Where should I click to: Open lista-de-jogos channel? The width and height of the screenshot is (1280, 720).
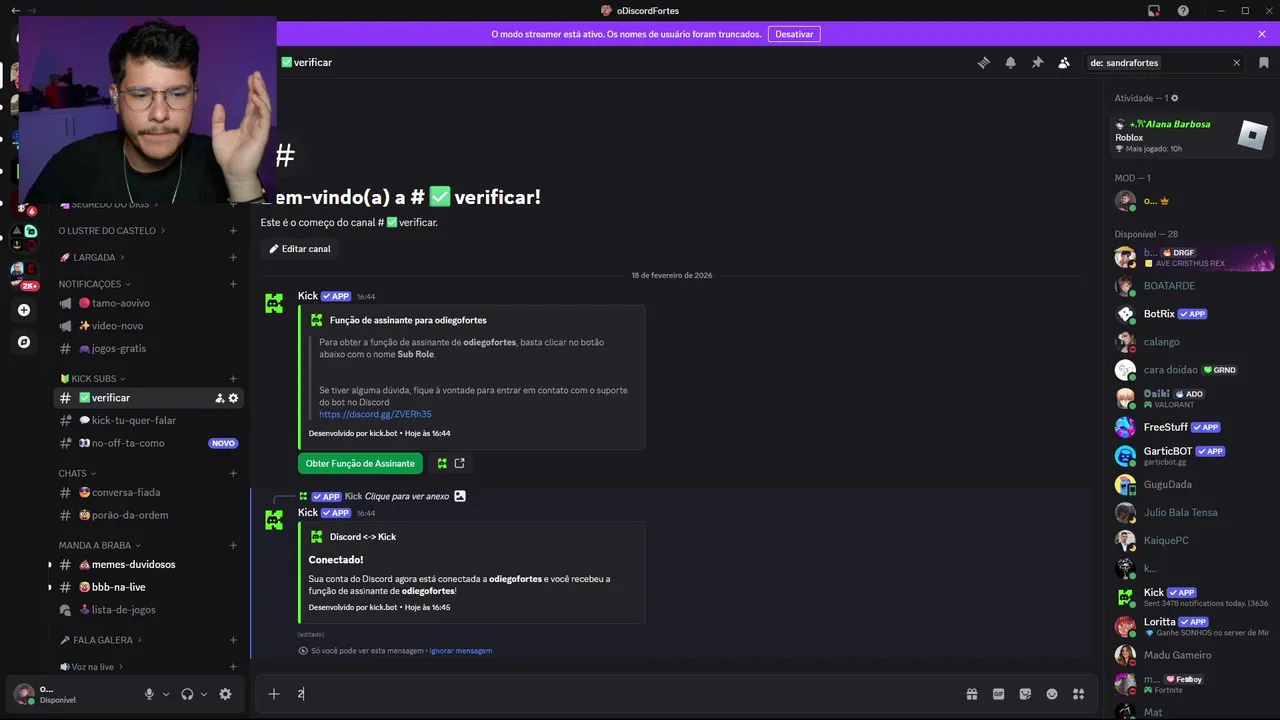click(148, 610)
